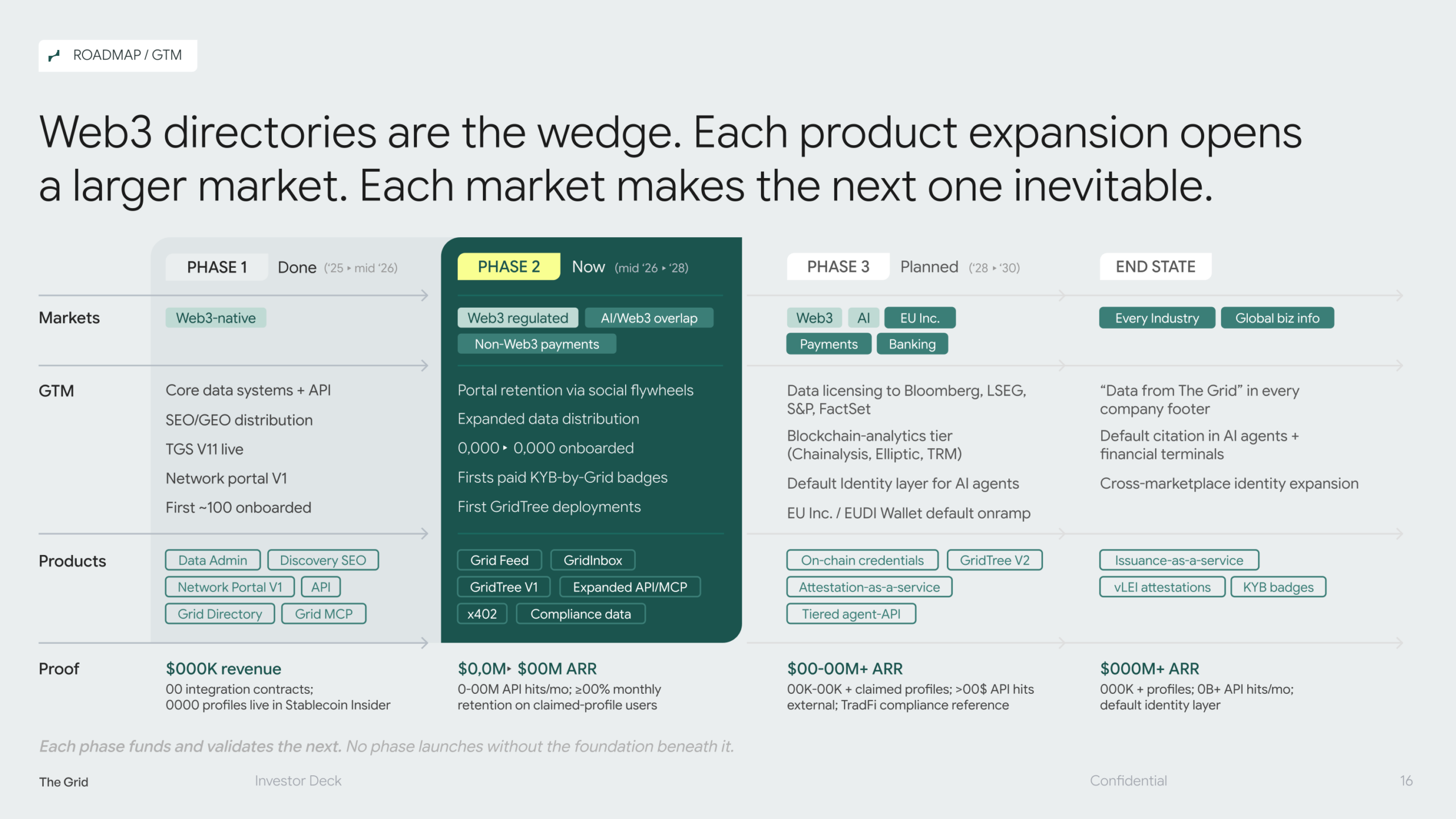Image resolution: width=1456 pixels, height=819 pixels.
Task: Click the Data Admin product chip
Action: 213,560
